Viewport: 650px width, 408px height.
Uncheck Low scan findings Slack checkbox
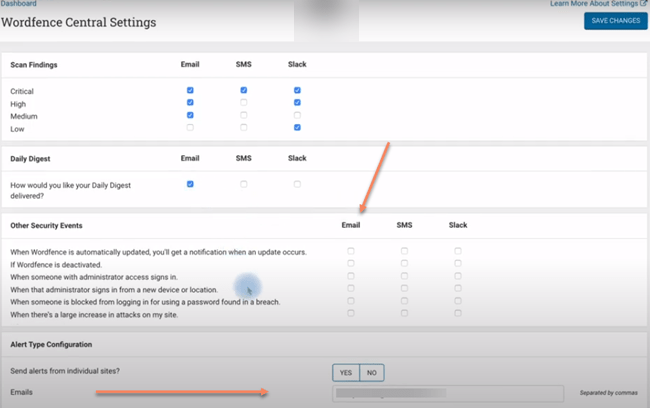pyautogui.click(x=297, y=128)
